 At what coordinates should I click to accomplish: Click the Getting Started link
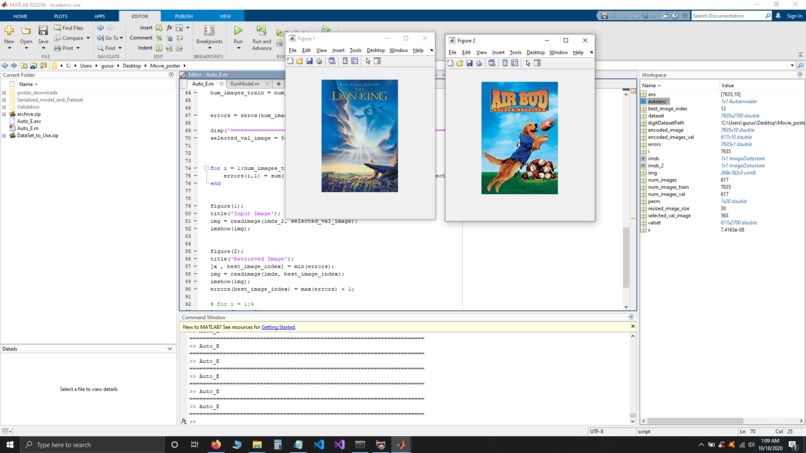[278, 327]
